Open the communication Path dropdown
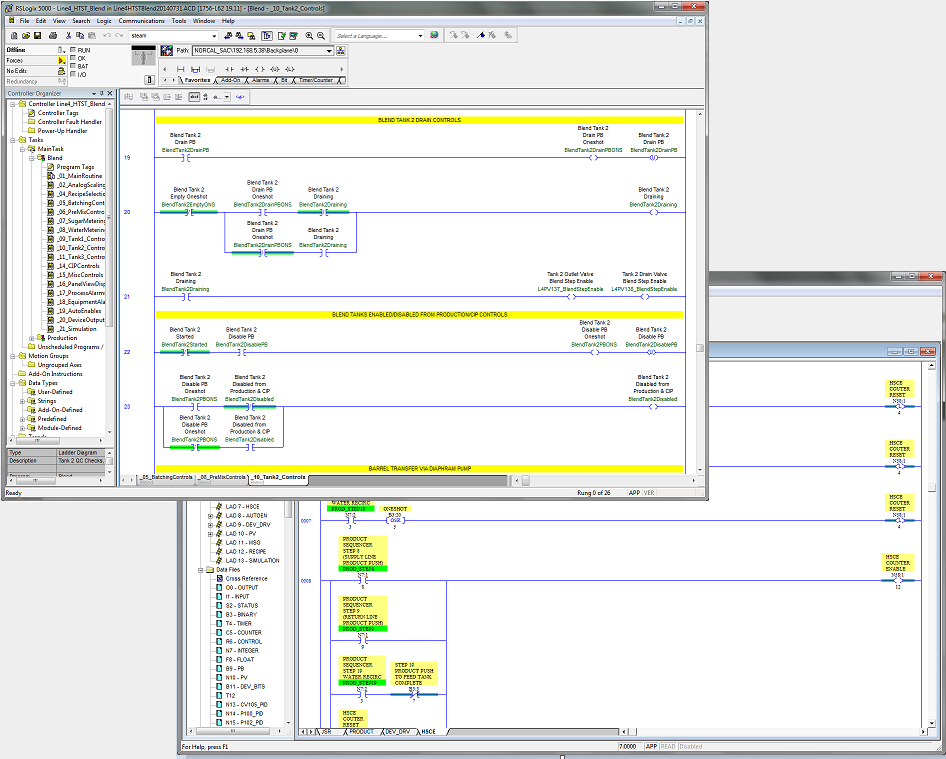 click(x=329, y=51)
